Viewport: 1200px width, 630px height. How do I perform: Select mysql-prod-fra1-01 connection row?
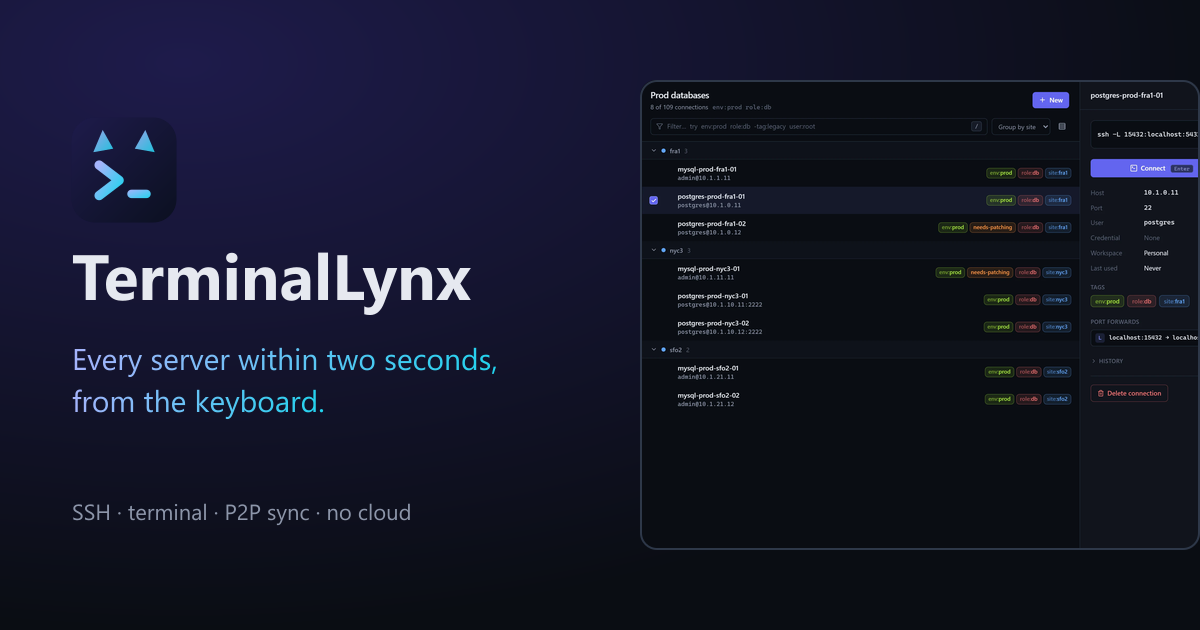click(860, 173)
